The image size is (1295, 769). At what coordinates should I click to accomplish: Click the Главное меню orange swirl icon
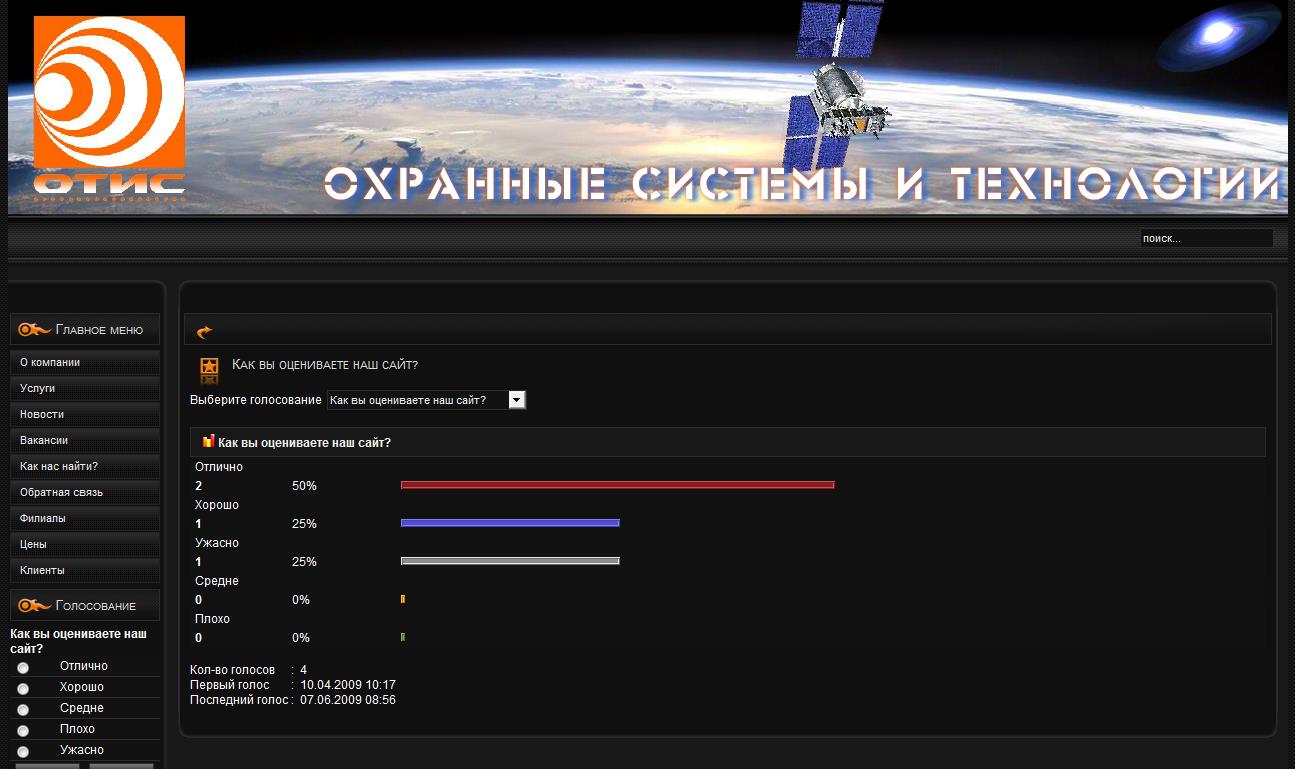[x=34, y=330]
